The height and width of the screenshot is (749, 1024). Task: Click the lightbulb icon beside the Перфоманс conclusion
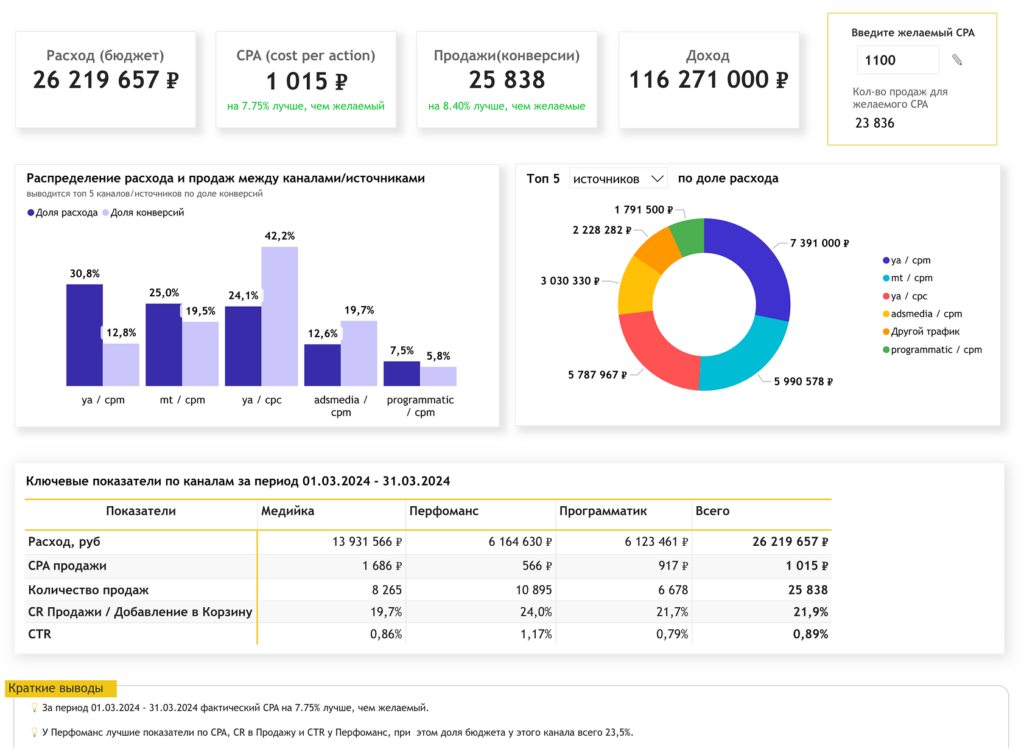click(x=34, y=731)
